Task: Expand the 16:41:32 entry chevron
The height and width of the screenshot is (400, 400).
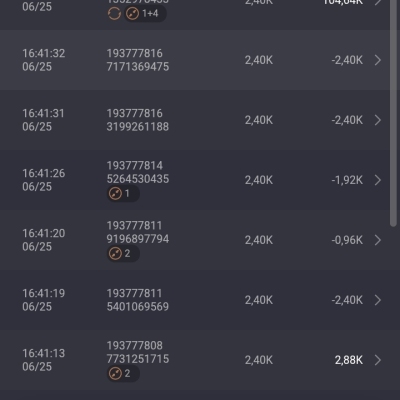Action: tap(378, 60)
